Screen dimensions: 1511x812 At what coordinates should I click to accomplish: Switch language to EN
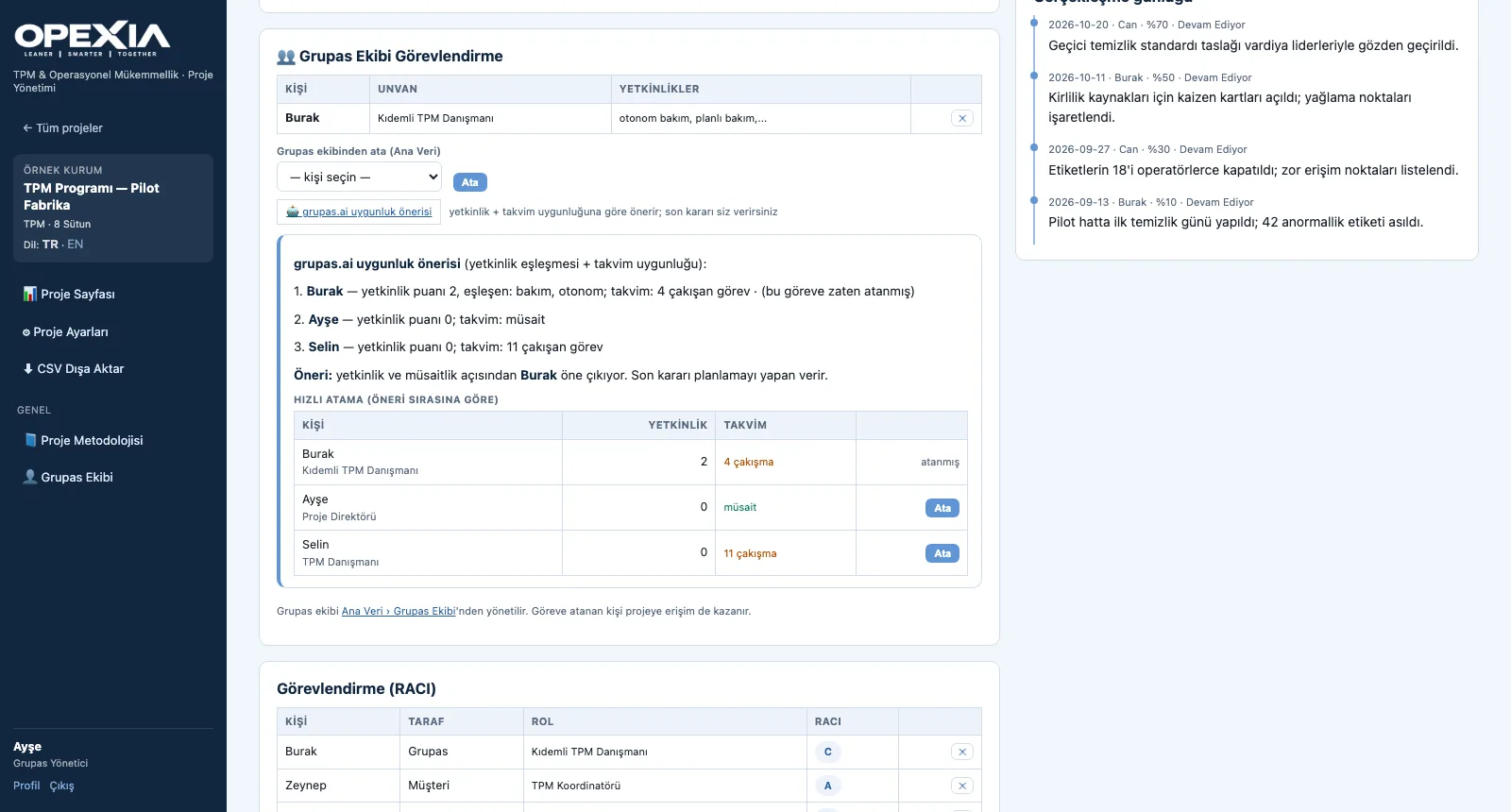tap(76, 245)
